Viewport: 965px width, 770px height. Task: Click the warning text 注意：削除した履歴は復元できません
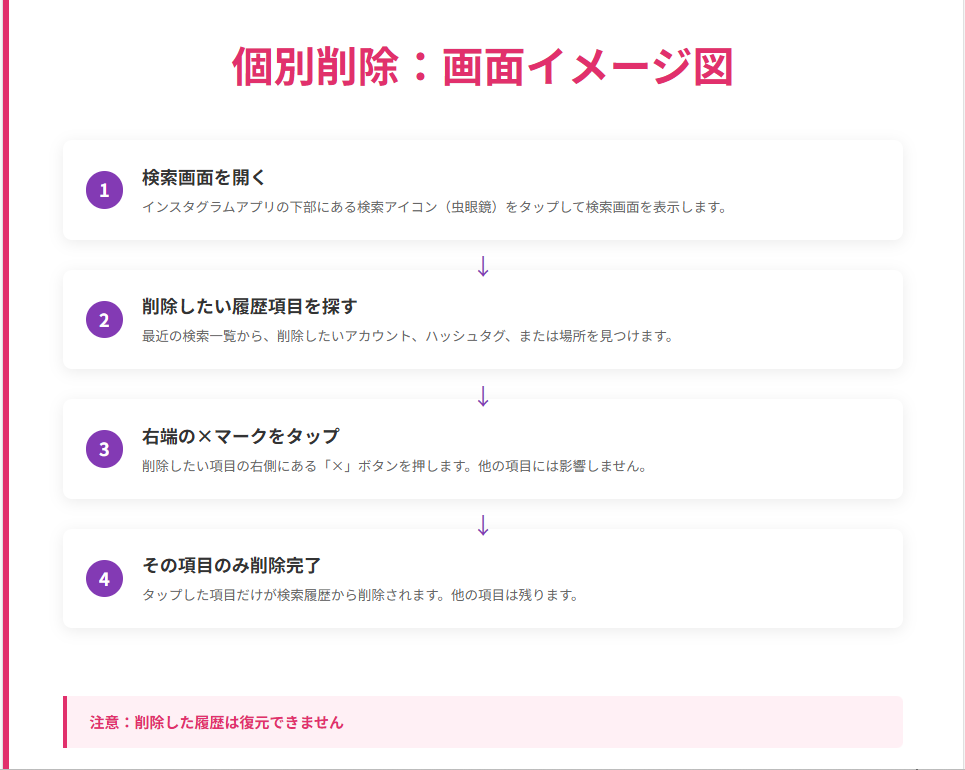point(216,722)
